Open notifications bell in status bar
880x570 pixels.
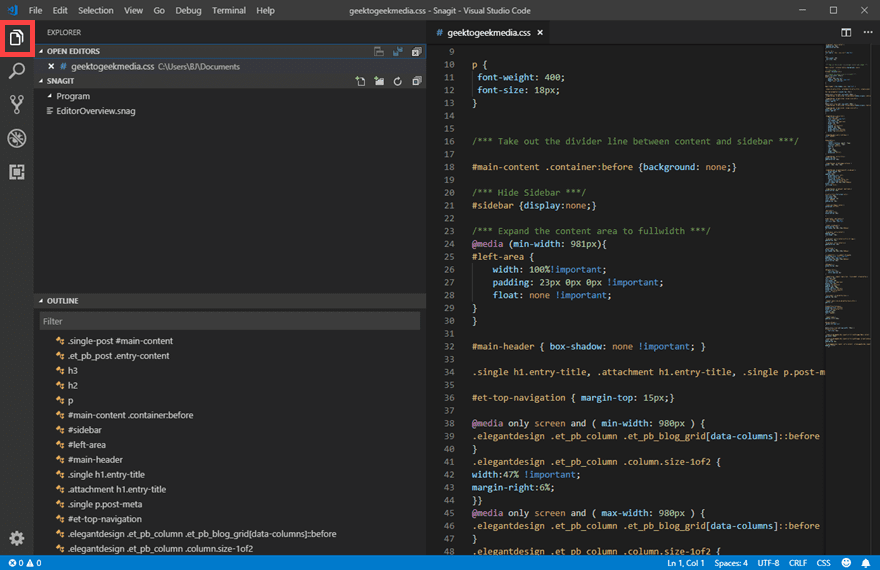[x=866, y=563]
